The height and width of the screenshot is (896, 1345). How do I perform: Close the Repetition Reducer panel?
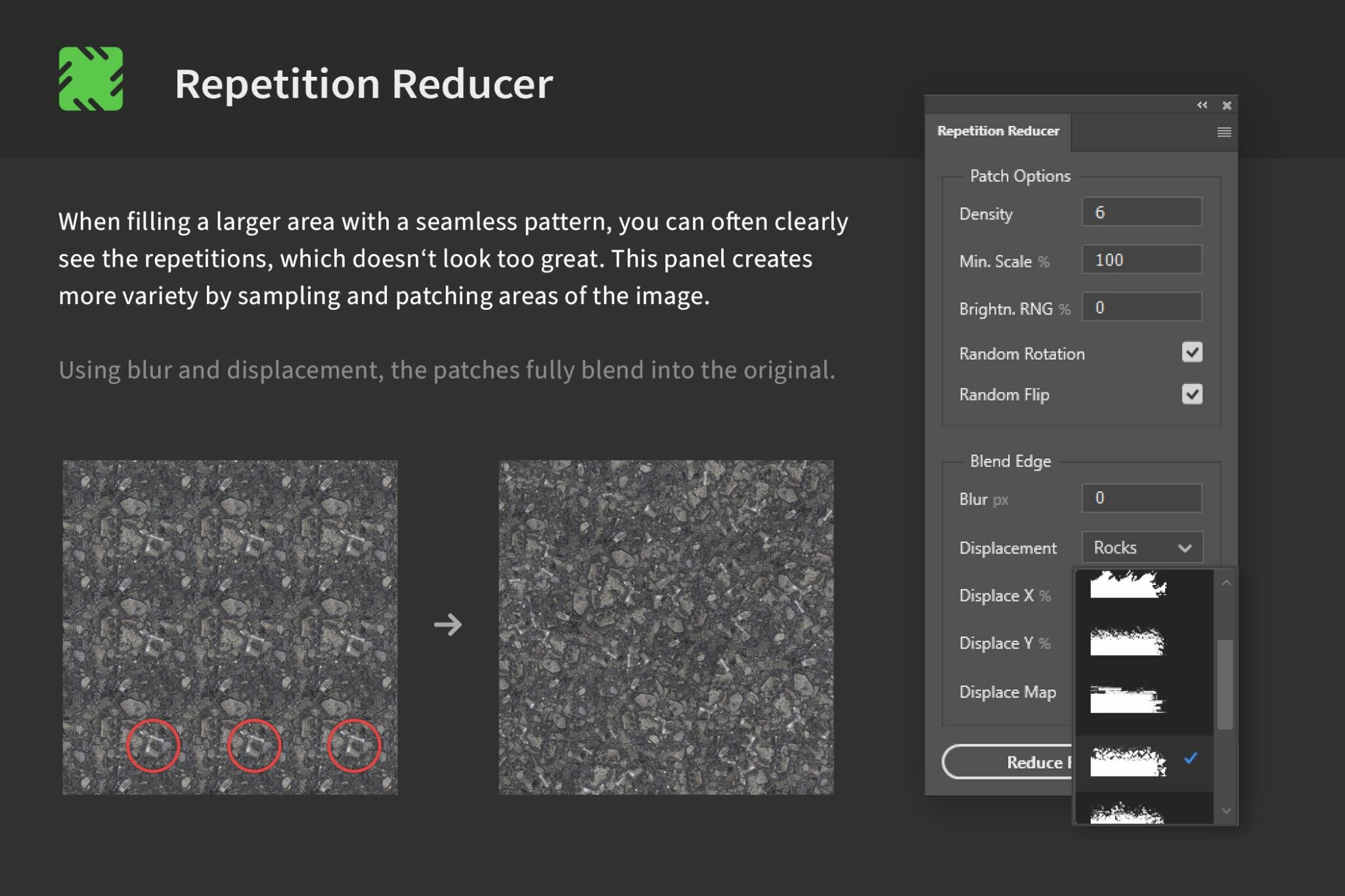pyautogui.click(x=1226, y=105)
